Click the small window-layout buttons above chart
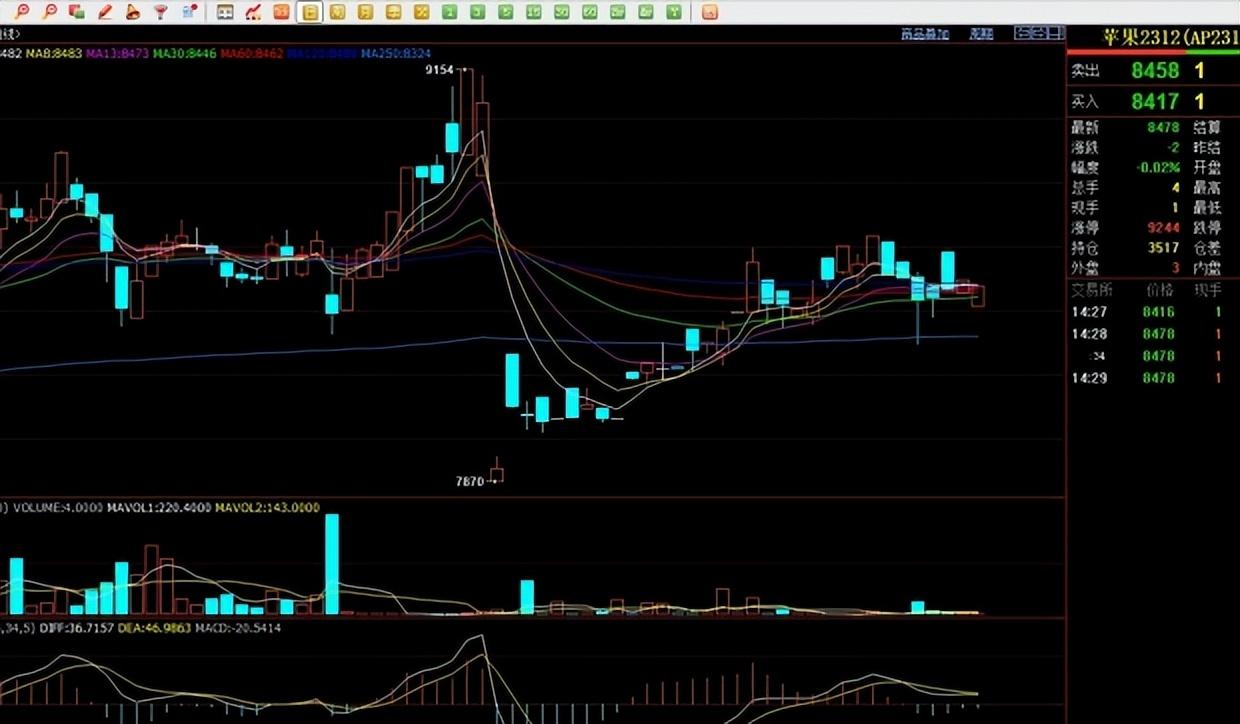The width and height of the screenshot is (1240, 724). coord(1039,33)
